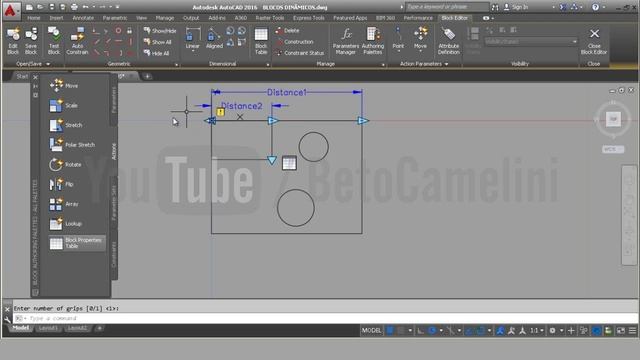Switch to the Parametric ribbon tab
This screenshot has width=640, height=360.
tap(115, 18)
